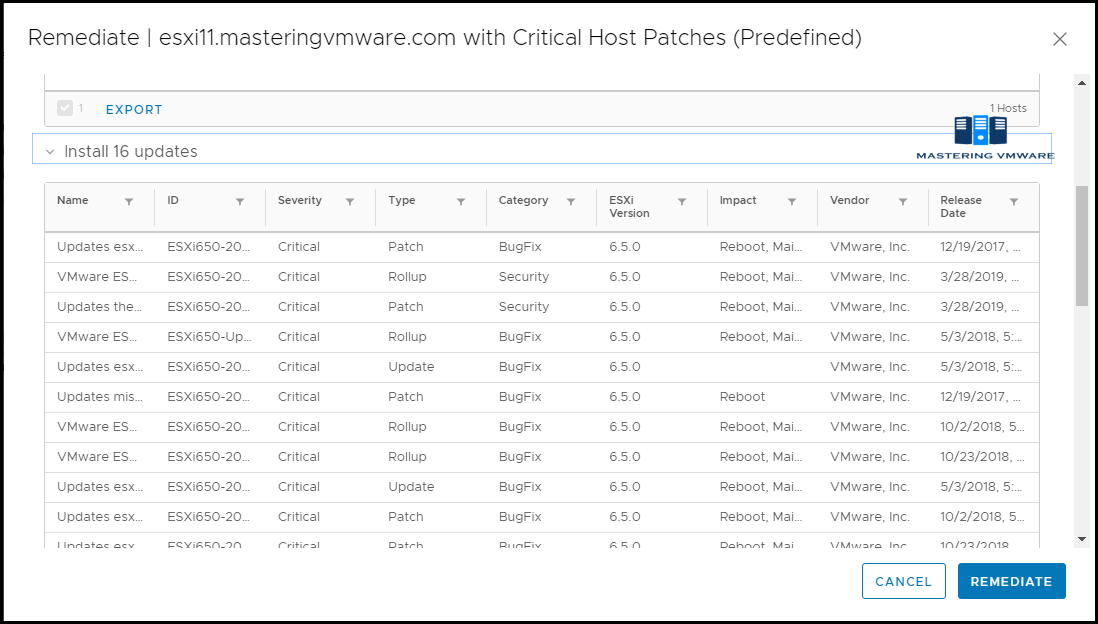
Task: Click the EXPORT link
Action: (133, 109)
